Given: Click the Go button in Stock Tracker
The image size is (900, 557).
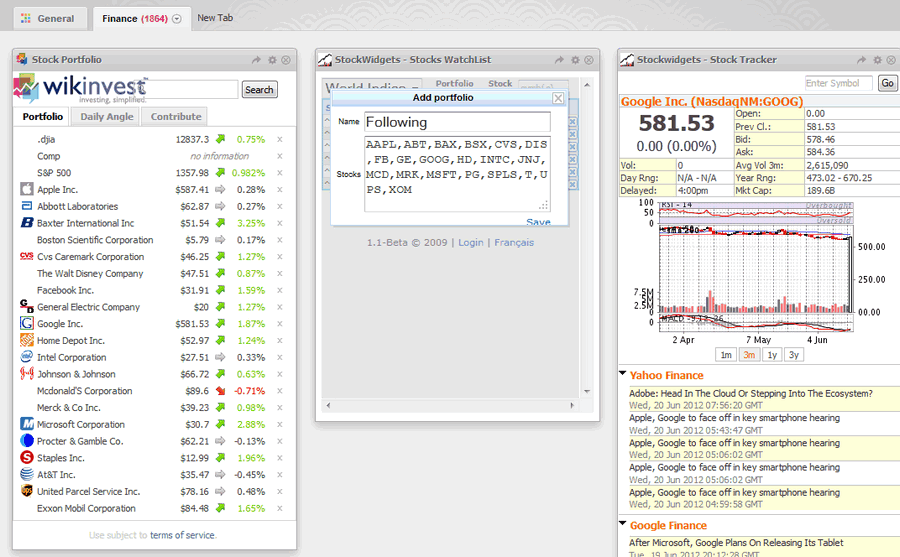Looking at the screenshot, I should coord(887,83).
